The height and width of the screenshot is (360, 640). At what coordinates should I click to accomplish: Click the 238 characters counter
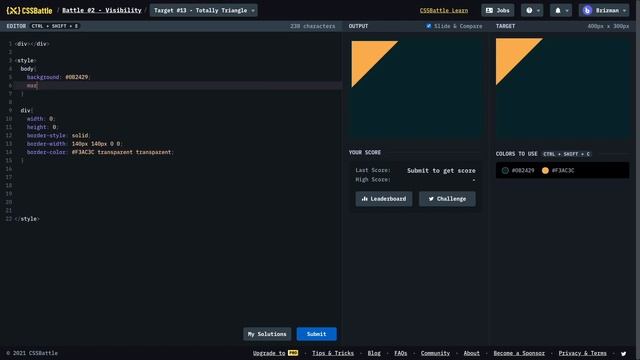(312, 26)
